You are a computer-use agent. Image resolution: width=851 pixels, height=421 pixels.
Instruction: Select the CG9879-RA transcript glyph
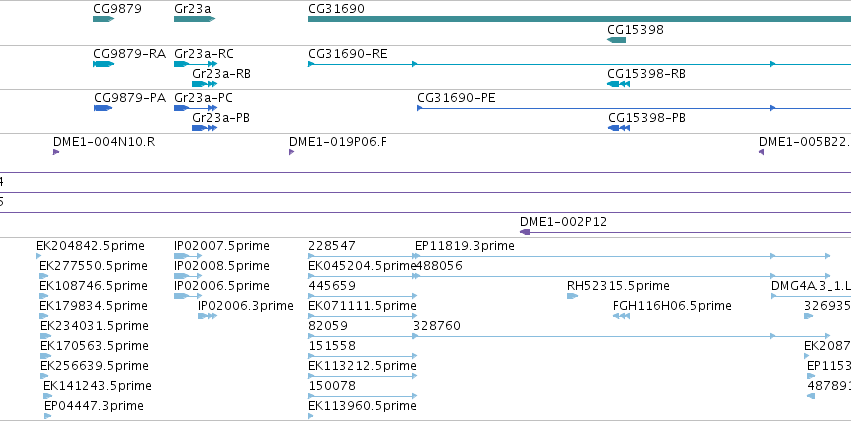coord(103,64)
